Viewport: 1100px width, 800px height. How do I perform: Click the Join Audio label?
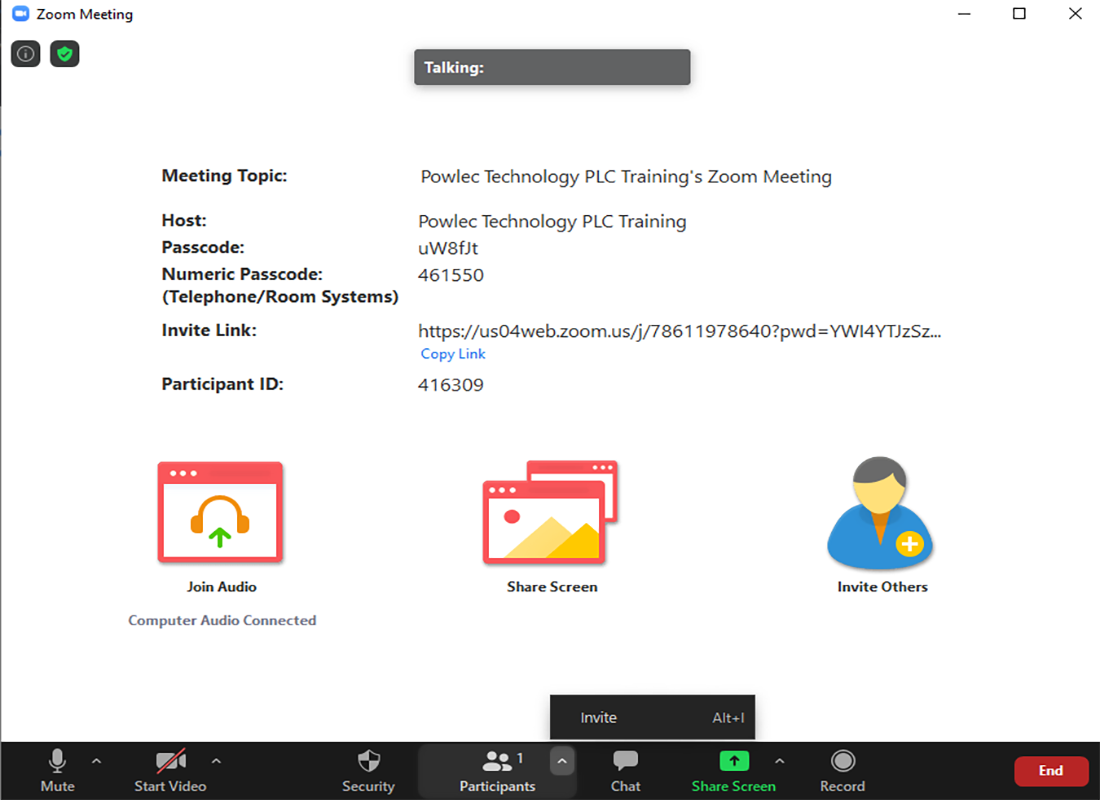coord(222,587)
